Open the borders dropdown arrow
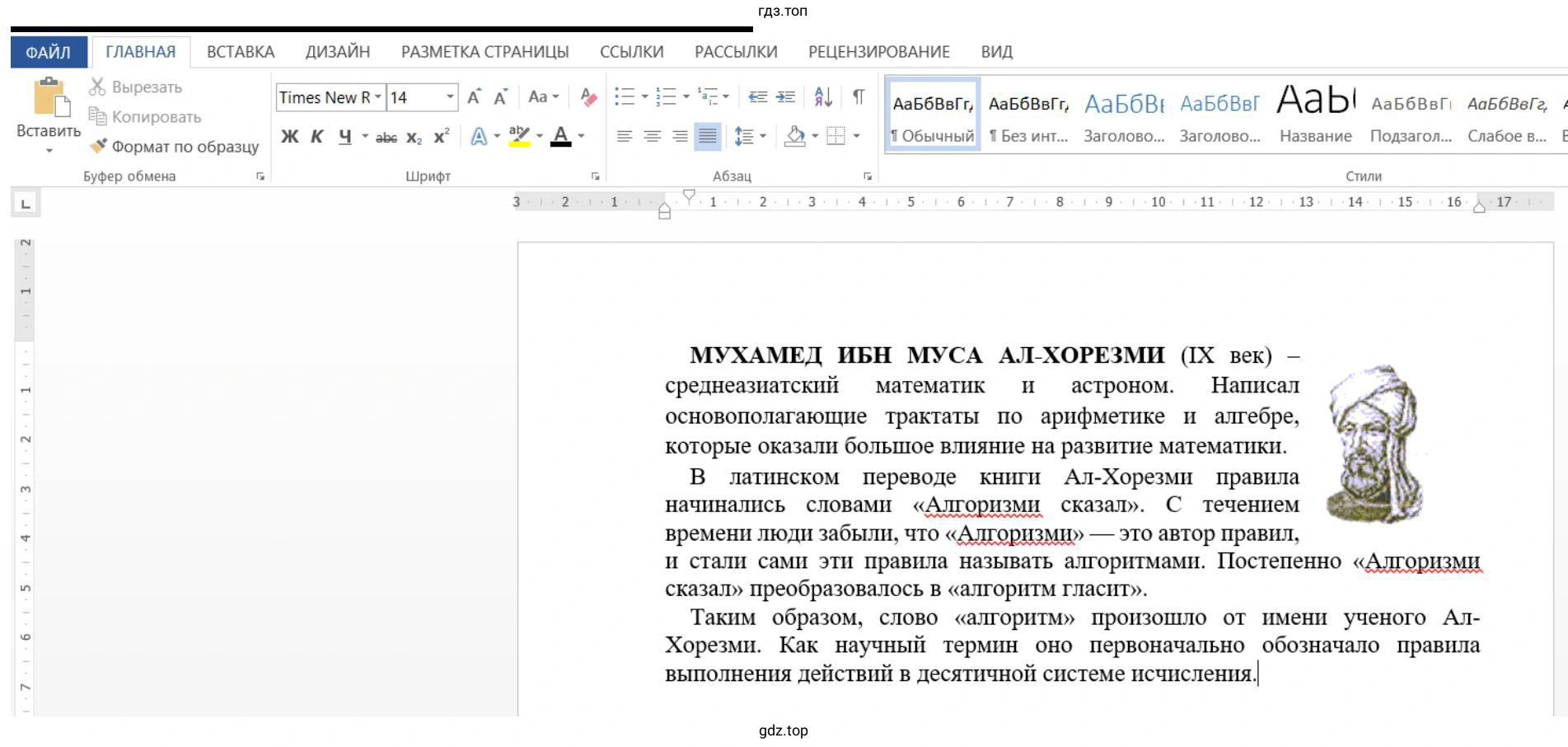The width and height of the screenshot is (1568, 747). (857, 136)
